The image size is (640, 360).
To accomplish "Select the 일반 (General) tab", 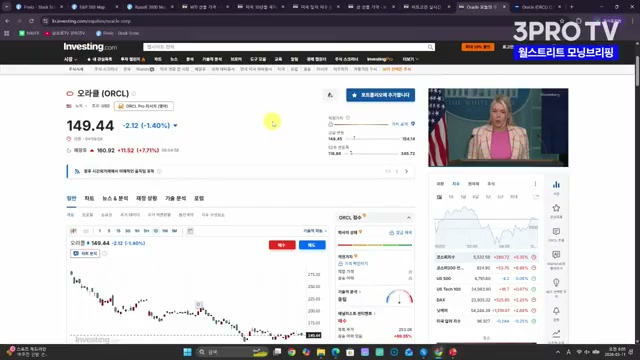I will point(71,198).
